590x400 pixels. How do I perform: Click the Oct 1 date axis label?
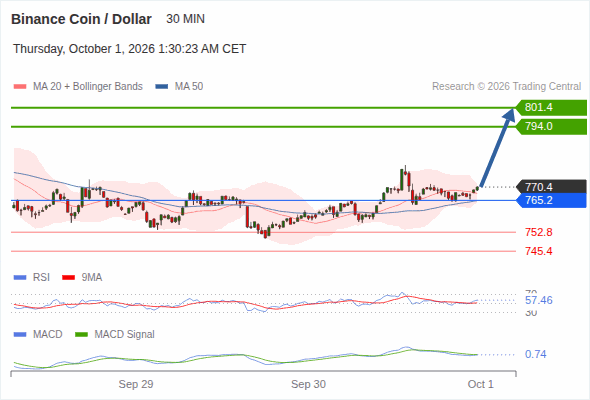coord(481,384)
